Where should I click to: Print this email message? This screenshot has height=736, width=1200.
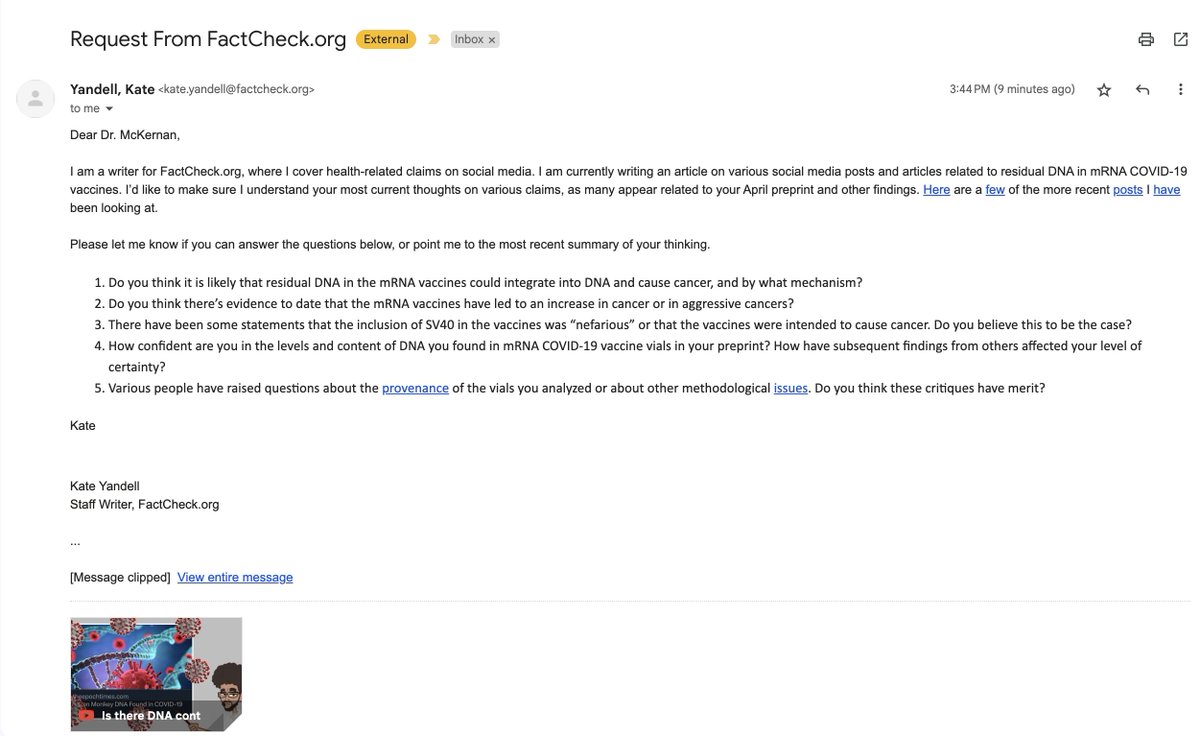click(1146, 39)
